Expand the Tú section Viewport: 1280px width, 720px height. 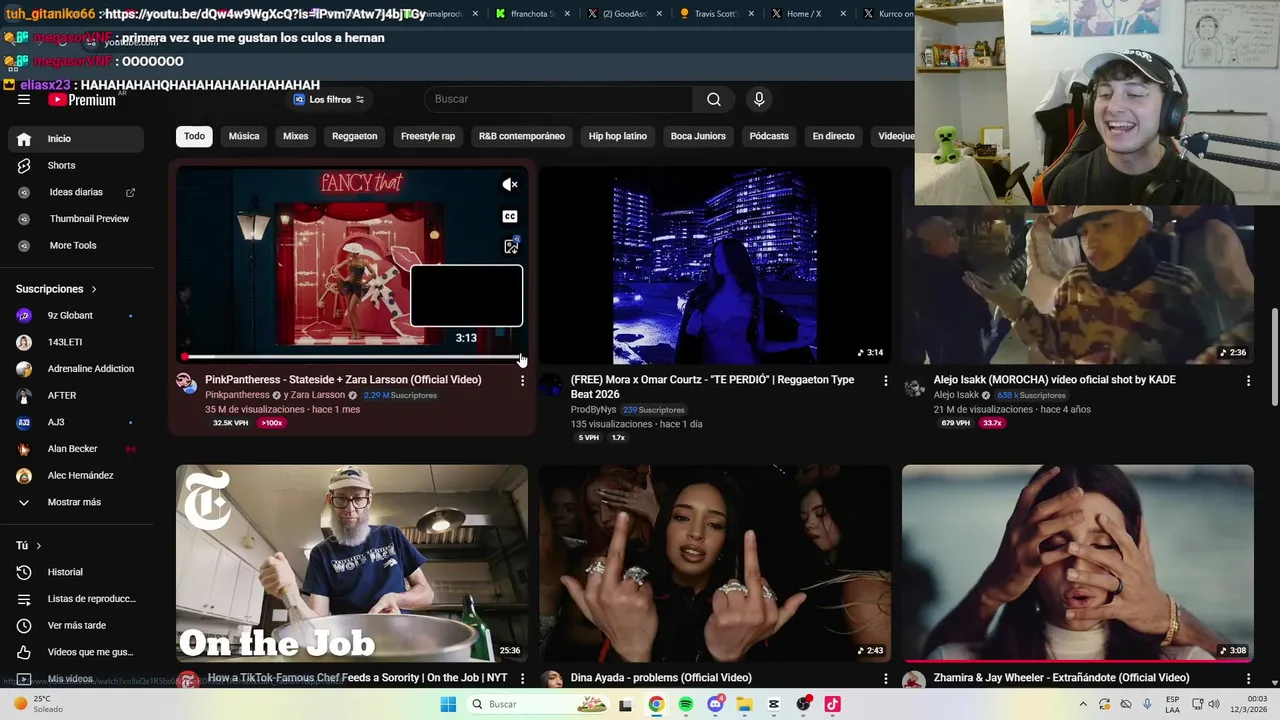tap(29, 546)
